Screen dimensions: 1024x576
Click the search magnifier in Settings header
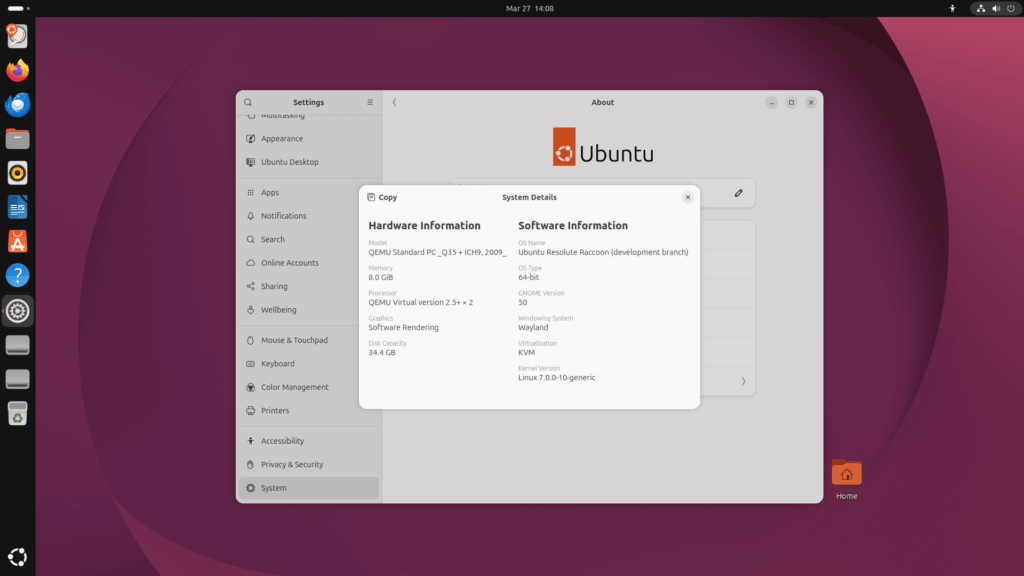(248, 102)
